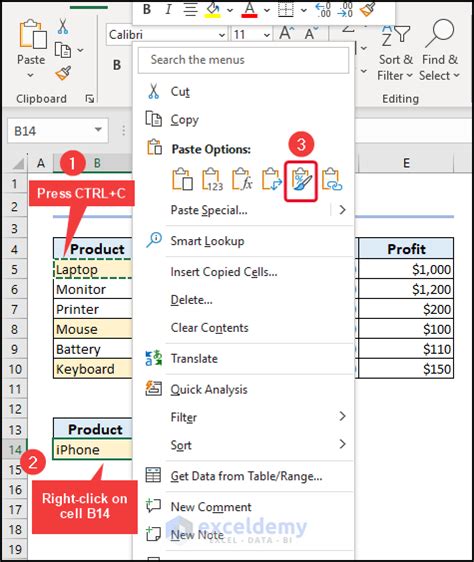This screenshot has width=474, height=562.
Task: Click the Copy icon in Clipboard group
Action: point(63,50)
